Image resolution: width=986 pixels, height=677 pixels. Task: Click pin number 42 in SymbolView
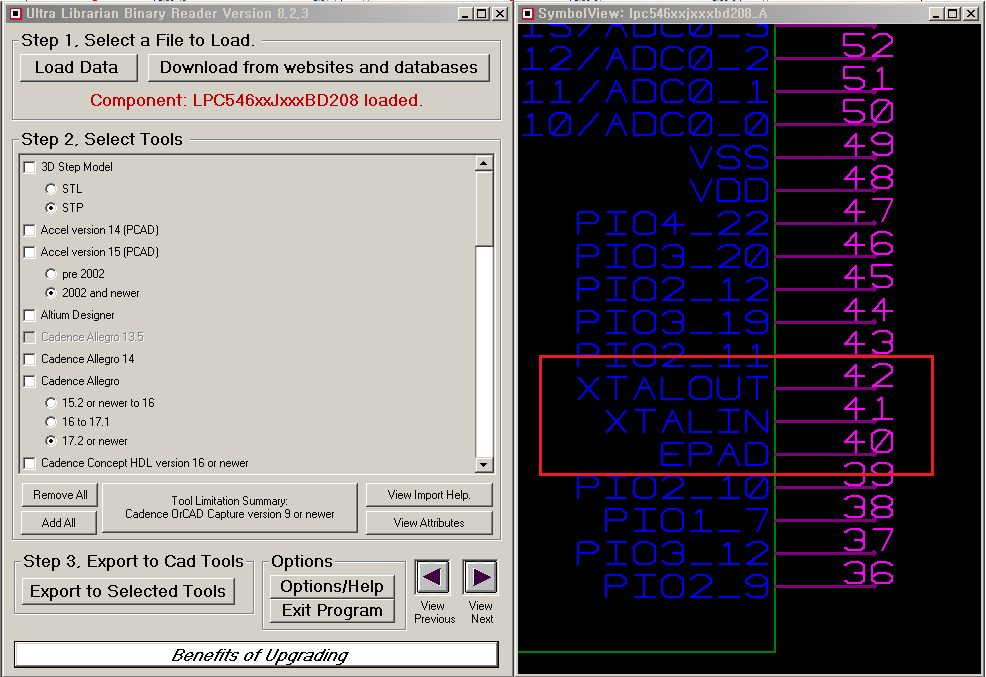click(868, 376)
